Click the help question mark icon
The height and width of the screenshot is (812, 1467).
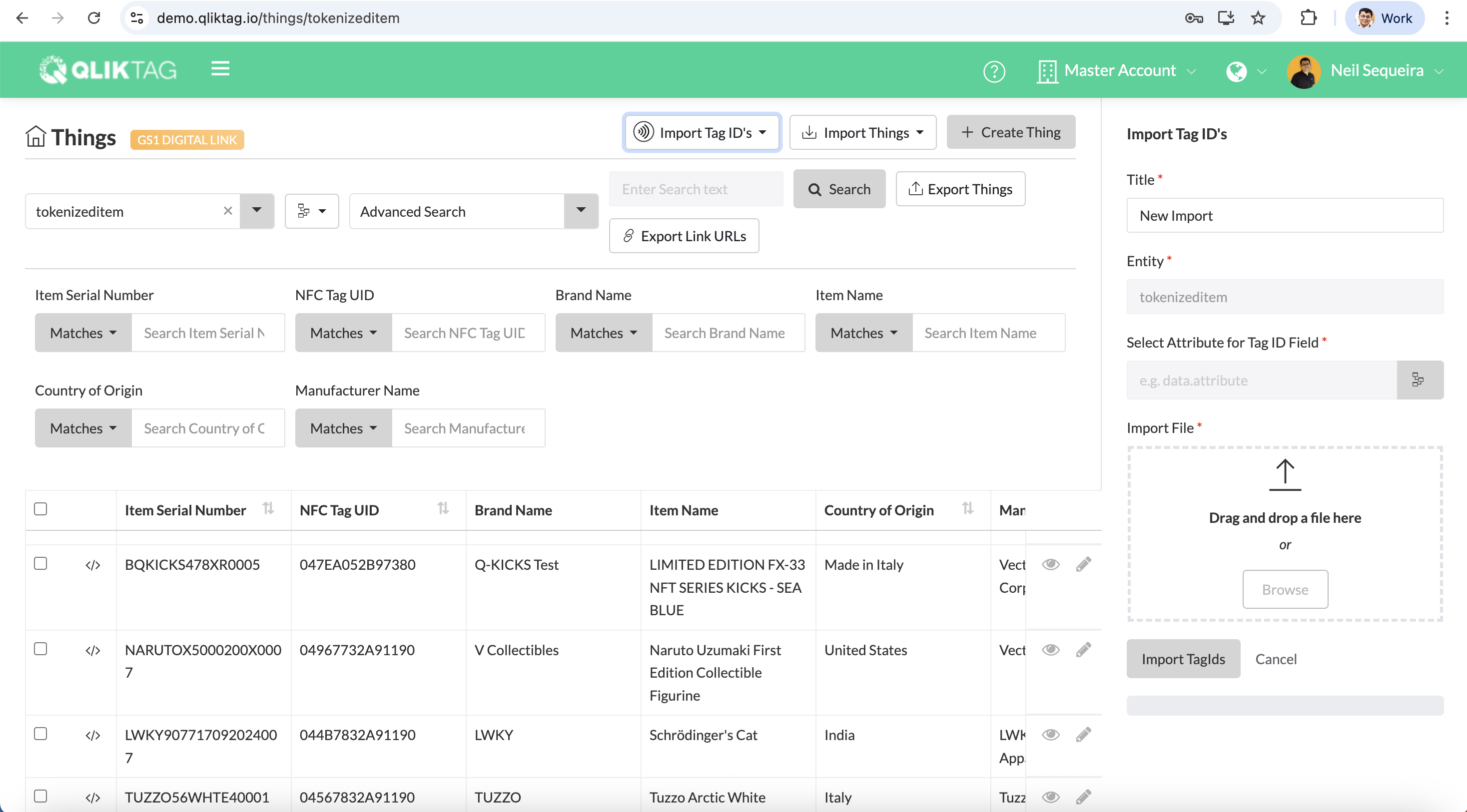994,71
